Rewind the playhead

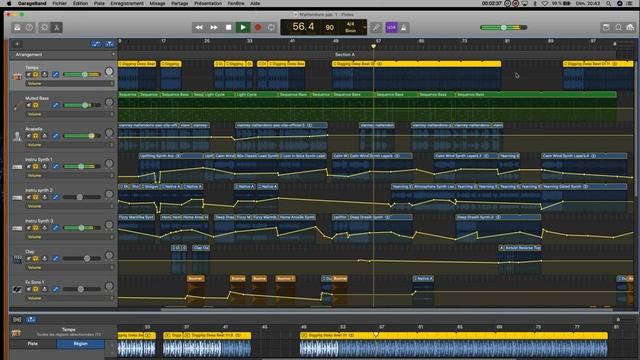click(x=199, y=27)
